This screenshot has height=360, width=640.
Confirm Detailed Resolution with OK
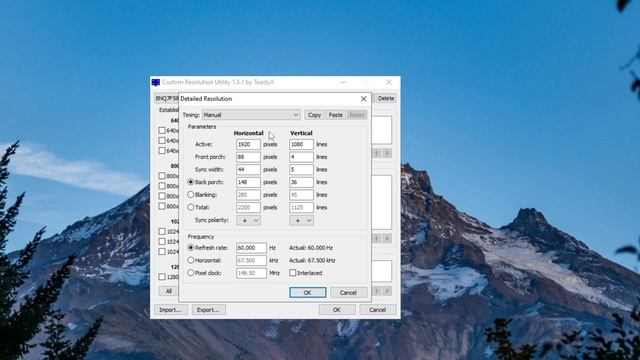click(x=308, y=293)
